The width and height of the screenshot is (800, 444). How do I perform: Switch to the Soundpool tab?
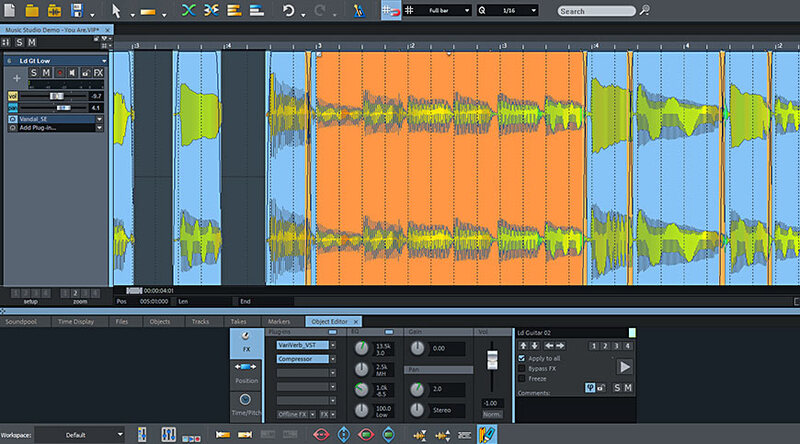pyautogui.click(x=21, y=322)
